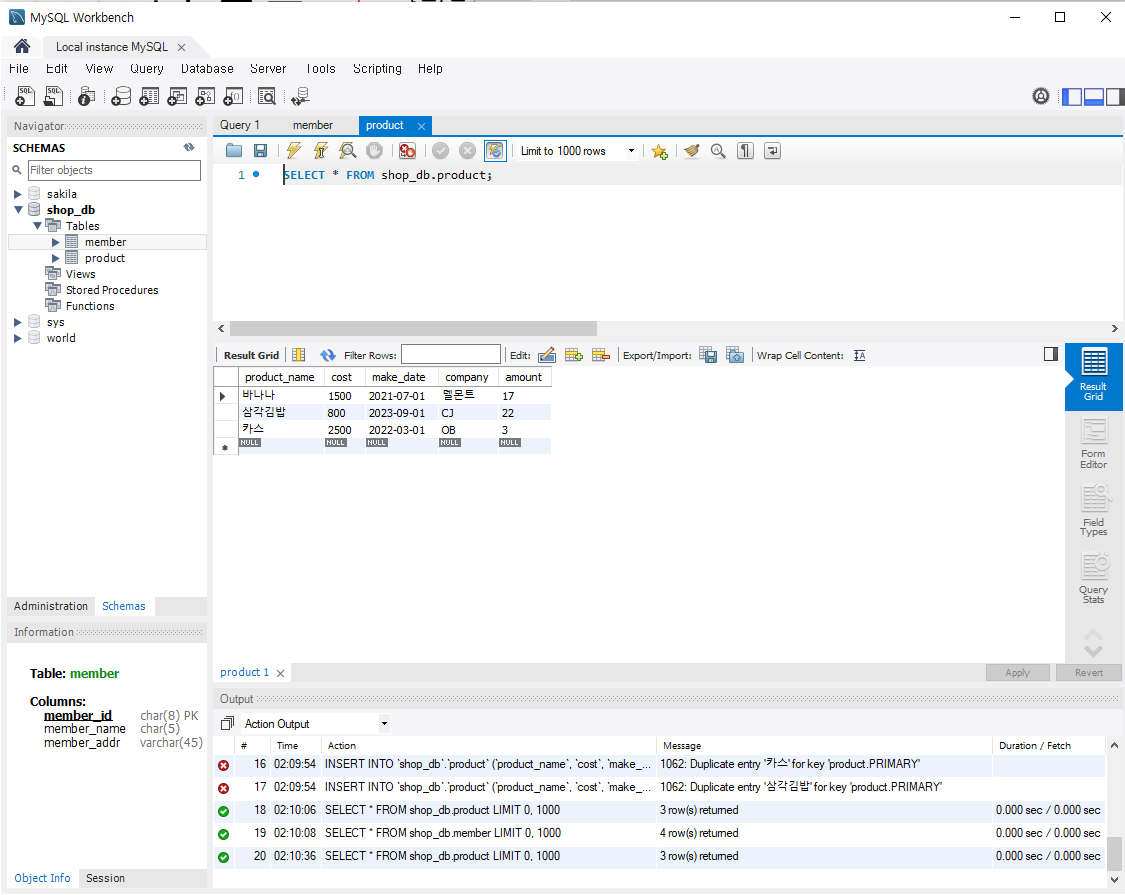Toggle the left sidebar panel
The width and height of the screenshot is (1125, 895).
pos(1072,97)
